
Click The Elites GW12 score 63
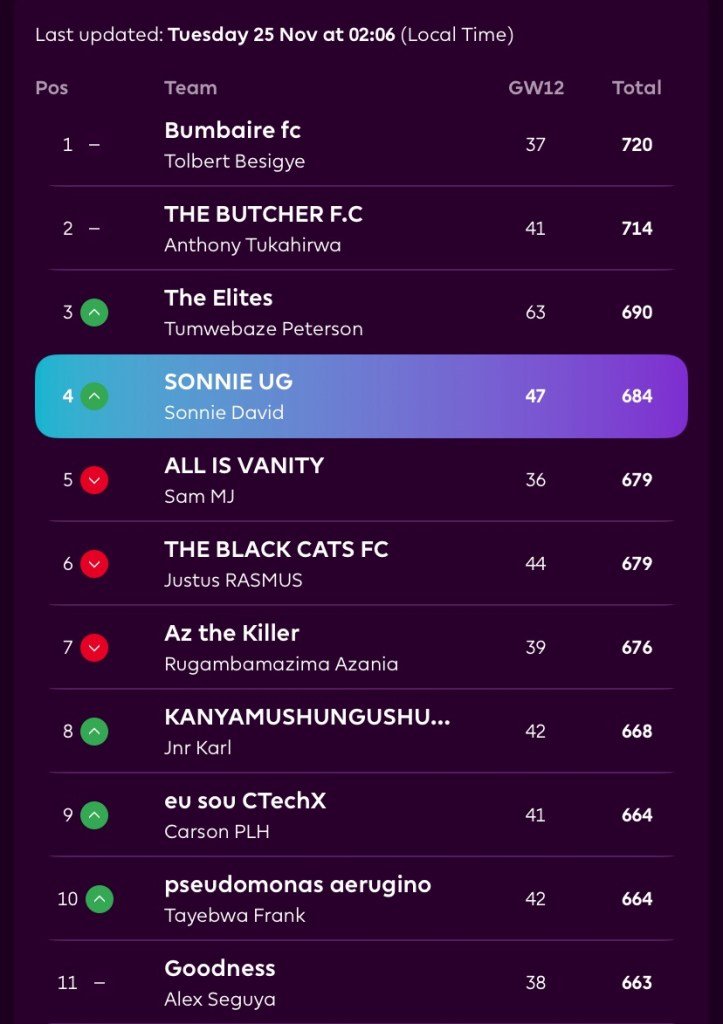(536, 313)
